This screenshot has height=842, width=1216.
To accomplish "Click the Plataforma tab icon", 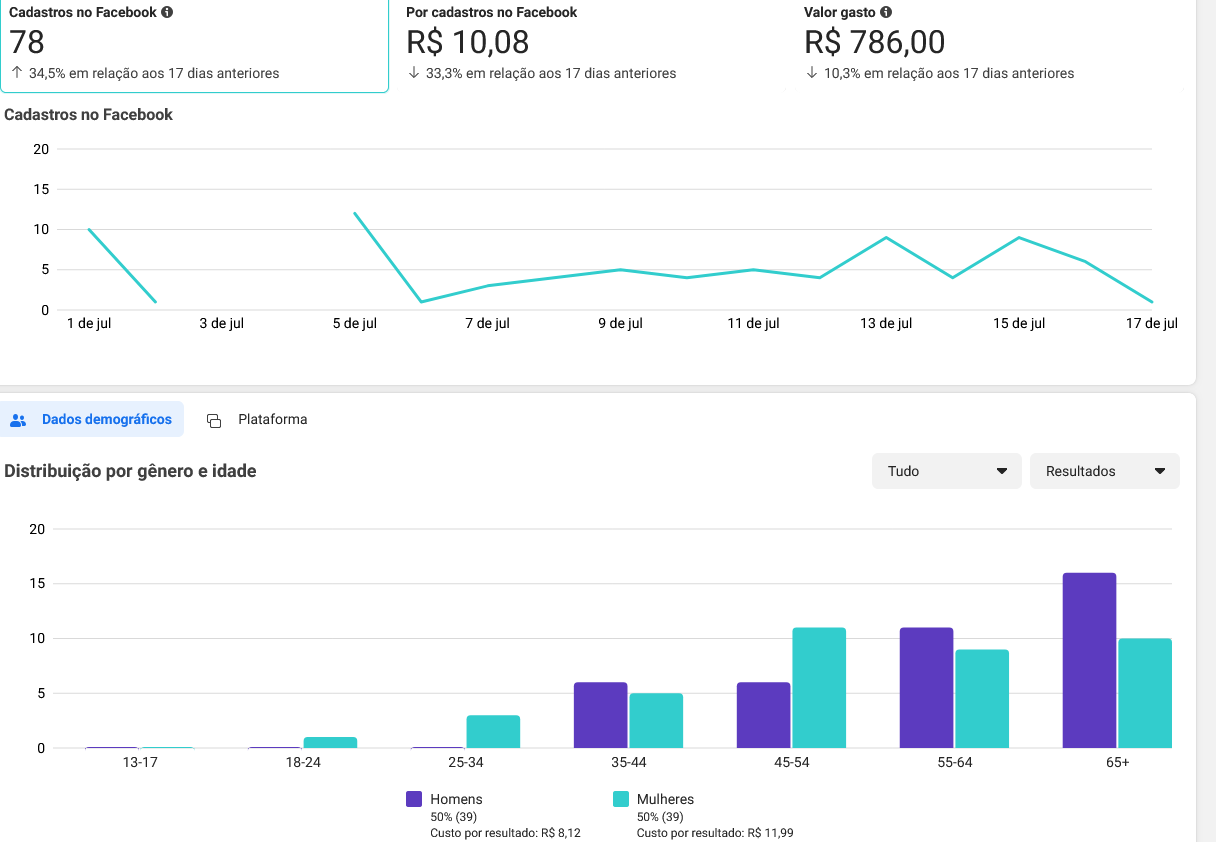I will point(214,420).
